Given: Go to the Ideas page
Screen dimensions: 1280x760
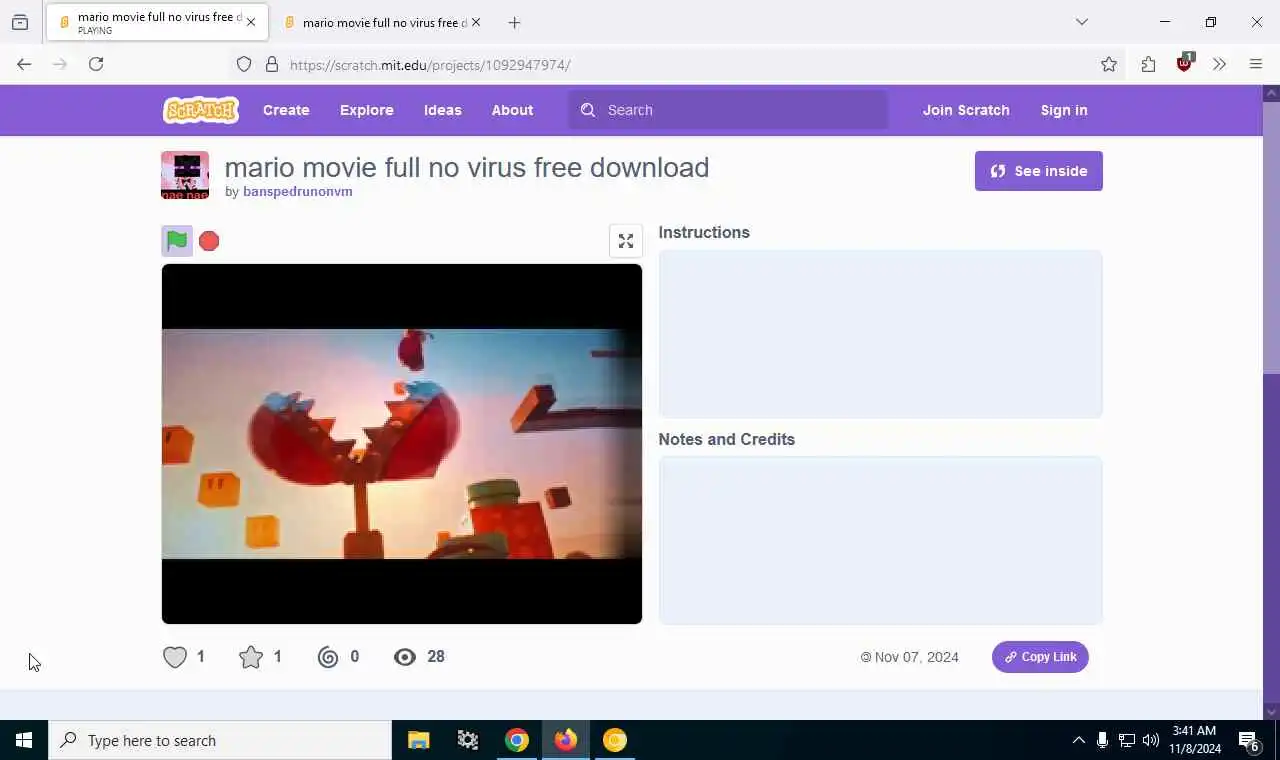Looking at the screenshot, I should [x=443, y=110].
